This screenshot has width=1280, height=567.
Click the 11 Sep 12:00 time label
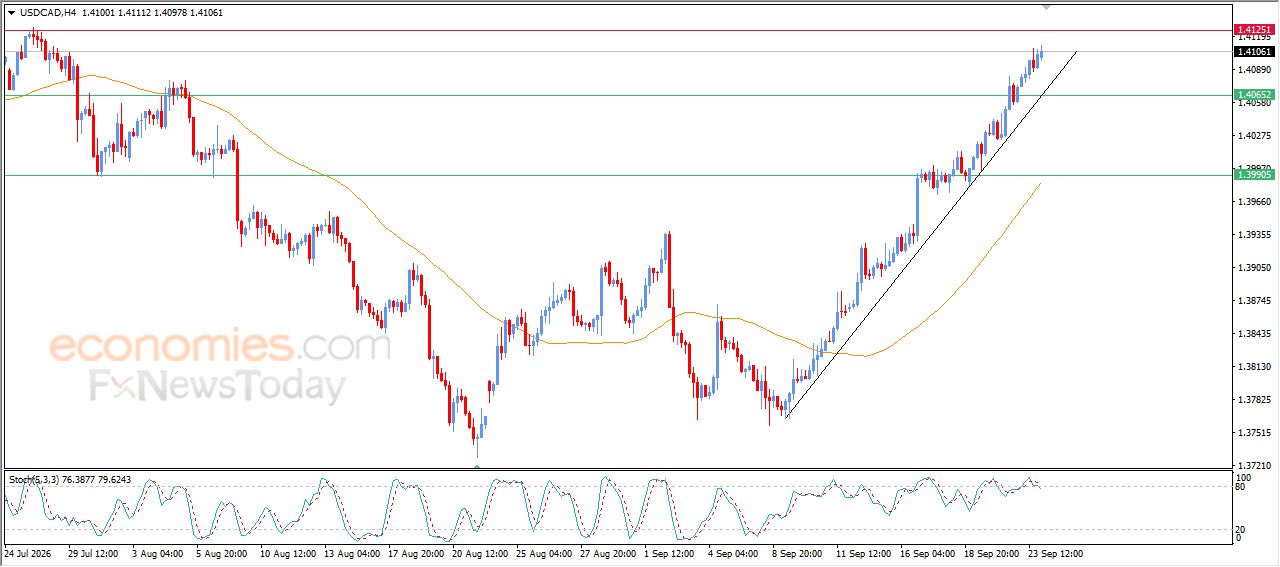[x=863, y=553]
